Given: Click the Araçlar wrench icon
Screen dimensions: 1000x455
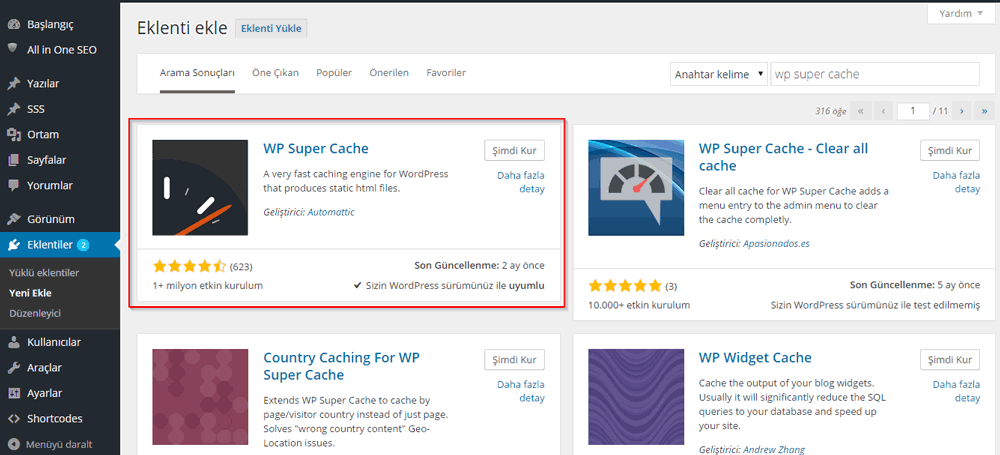Looking at the screenshot, I should [x=13, y=368].
